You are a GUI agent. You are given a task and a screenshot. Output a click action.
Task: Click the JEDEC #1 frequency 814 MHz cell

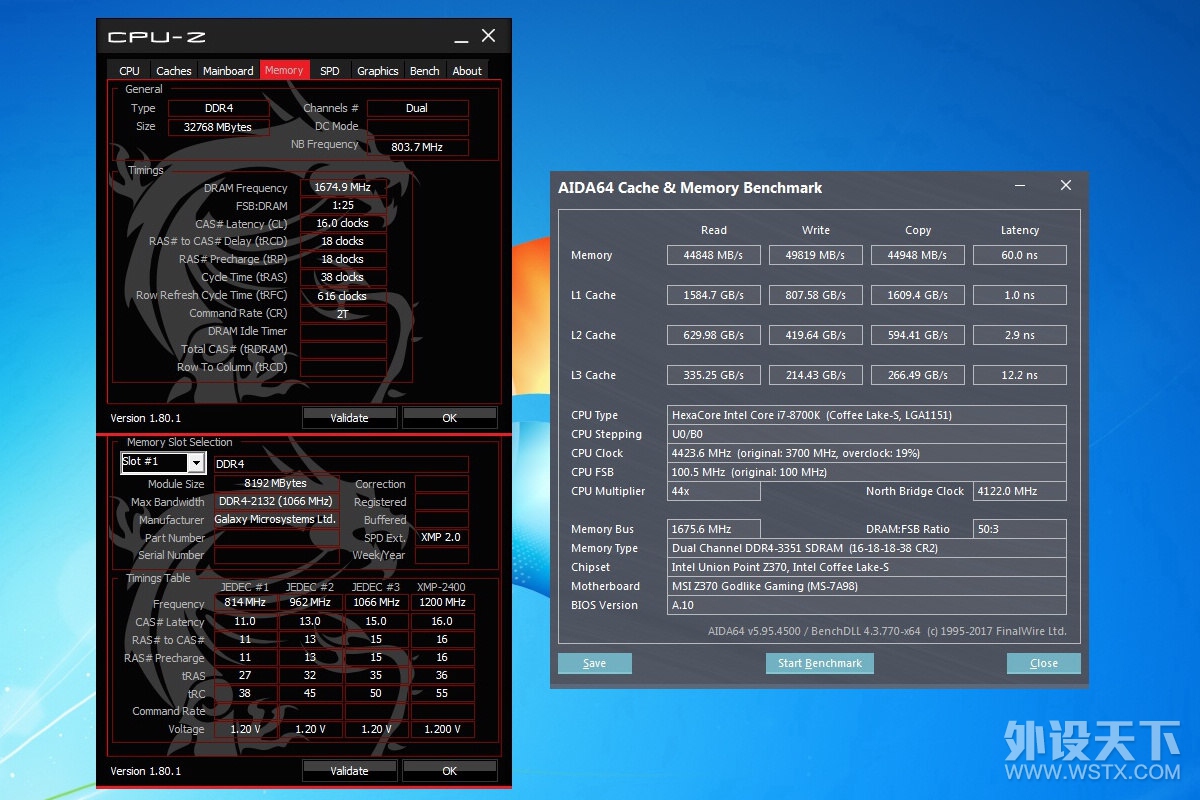245,603
